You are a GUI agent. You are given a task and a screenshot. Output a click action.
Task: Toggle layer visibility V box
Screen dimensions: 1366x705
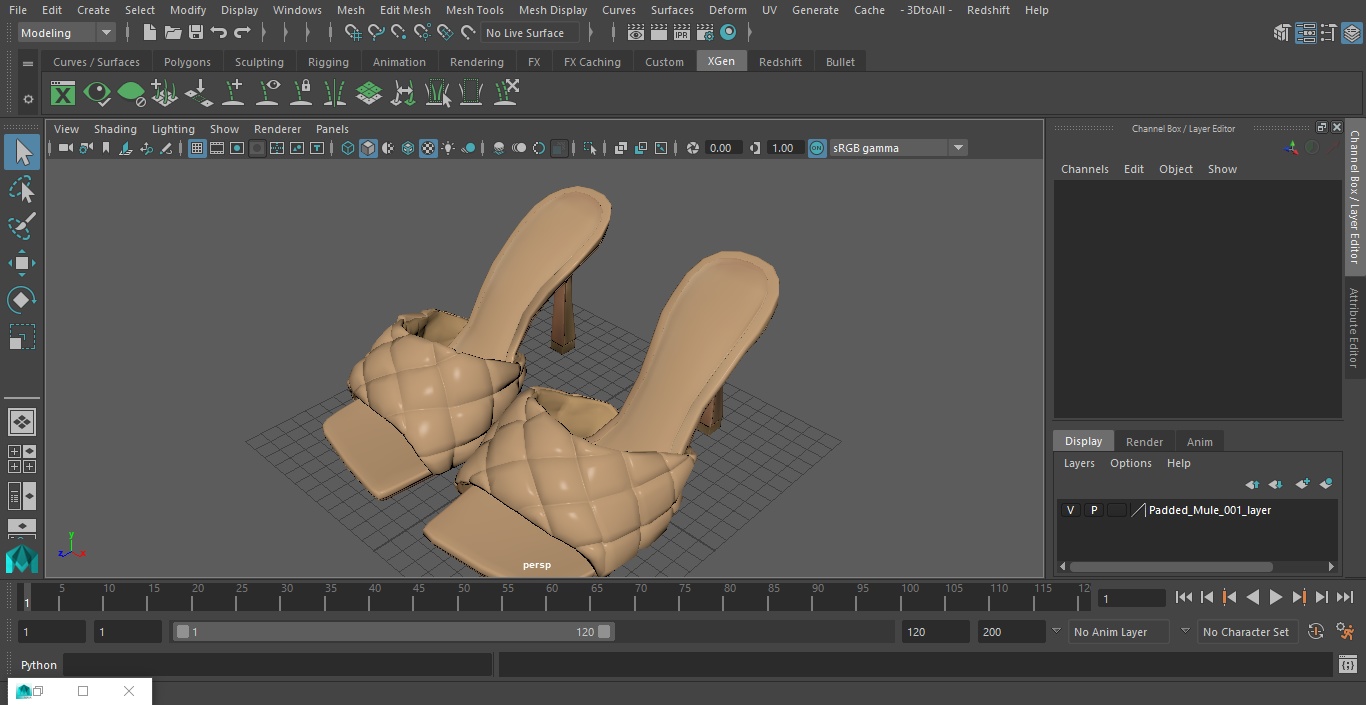point(1071,510)
